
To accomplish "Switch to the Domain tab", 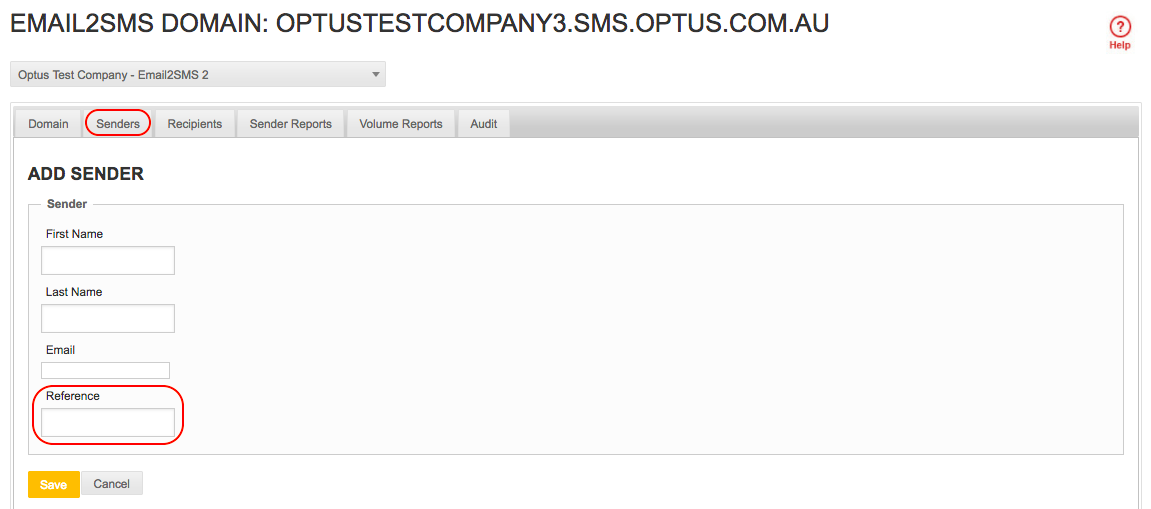I will (x=48, y=124).
